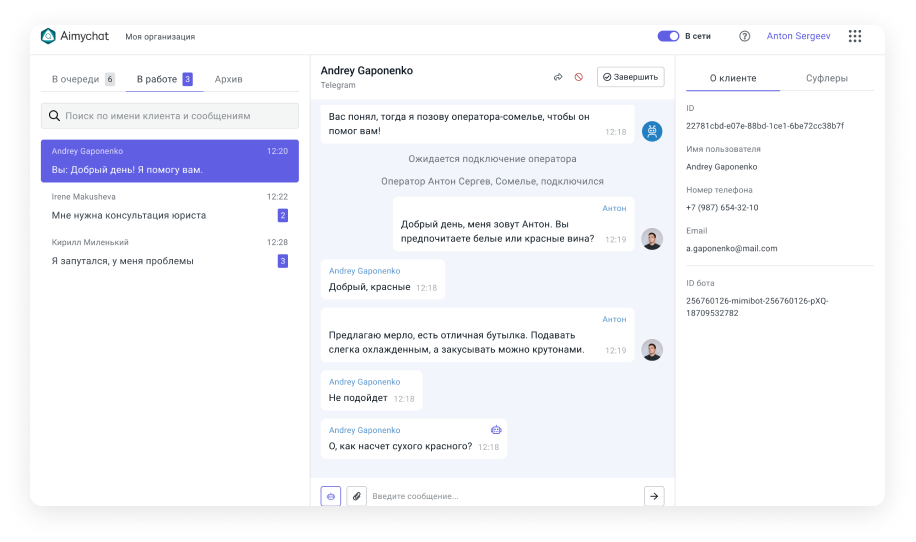The height and width of the screenshot is (542, 916).
Task: Switch to the 'В работе' tab
Action: click(165, 79)
